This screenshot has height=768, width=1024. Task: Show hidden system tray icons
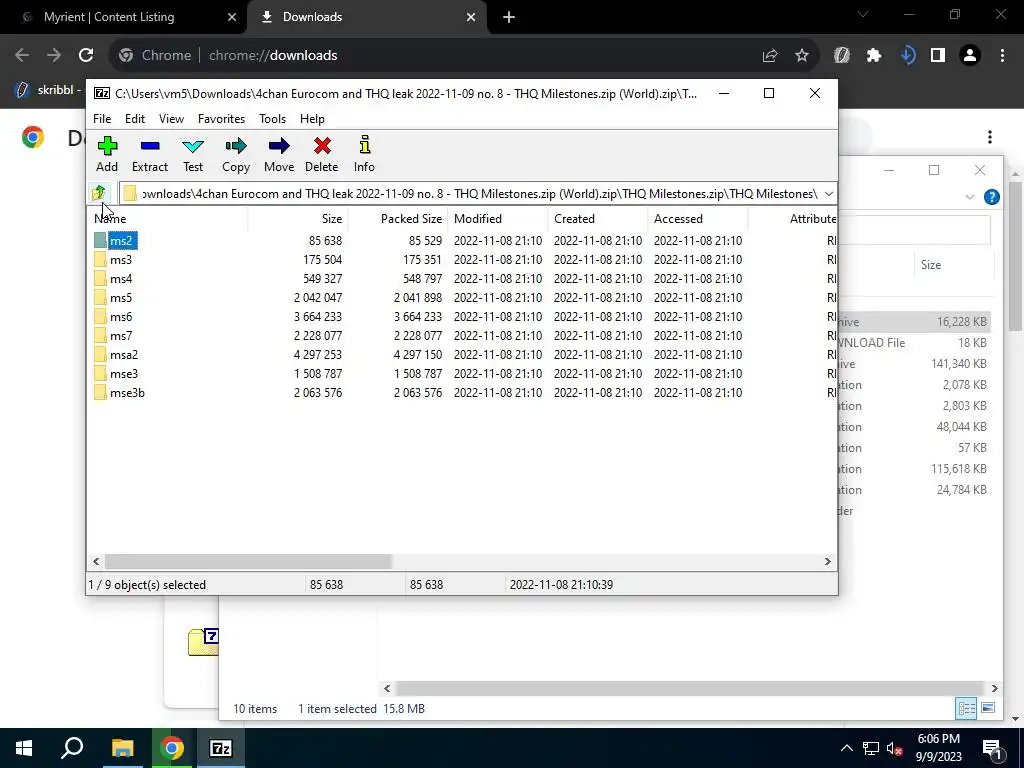pyautogui.click(x=846, y=748)
